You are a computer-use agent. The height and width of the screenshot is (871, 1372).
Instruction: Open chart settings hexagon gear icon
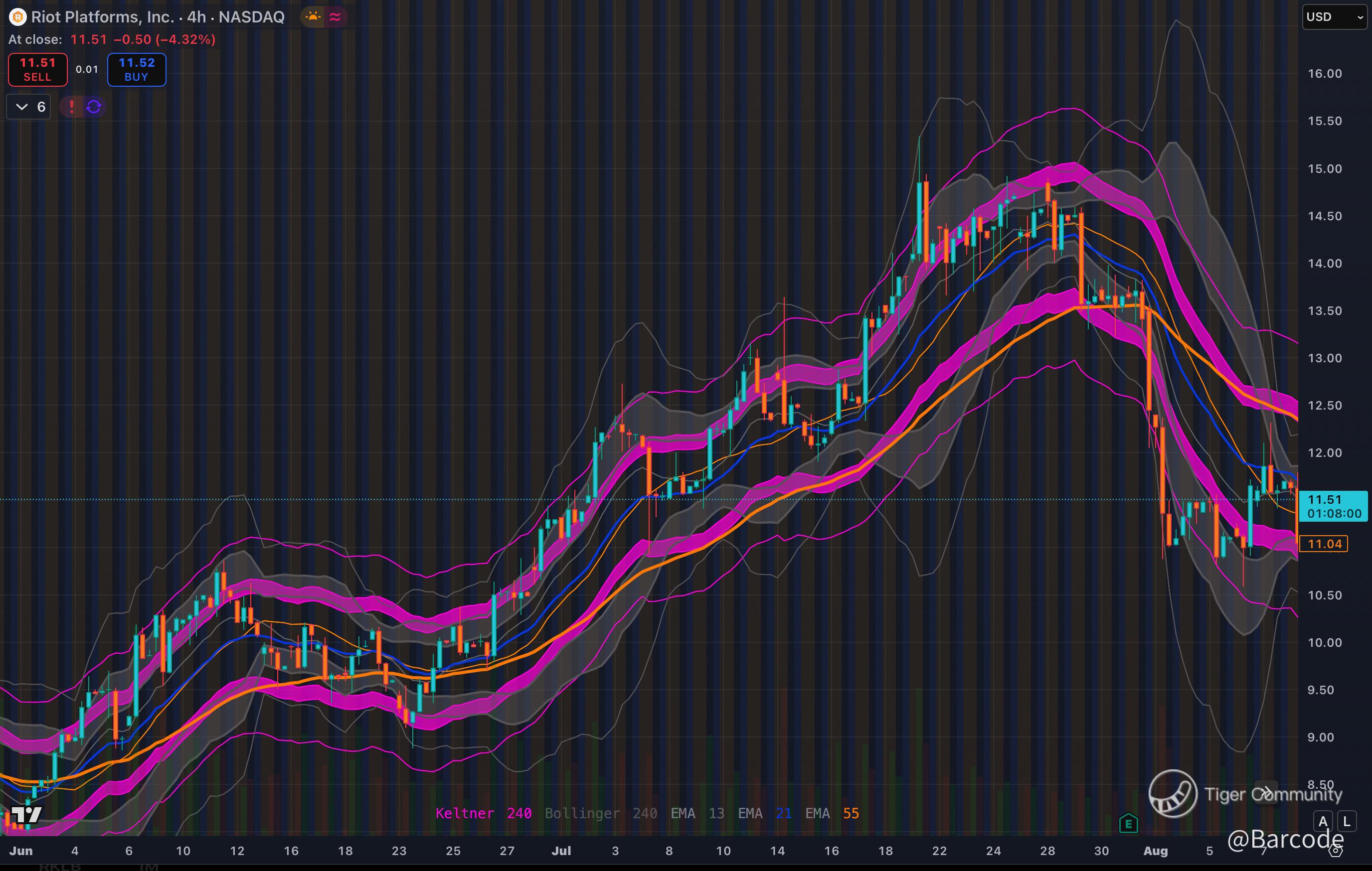pyautogui.click(x=1335, y=851)
